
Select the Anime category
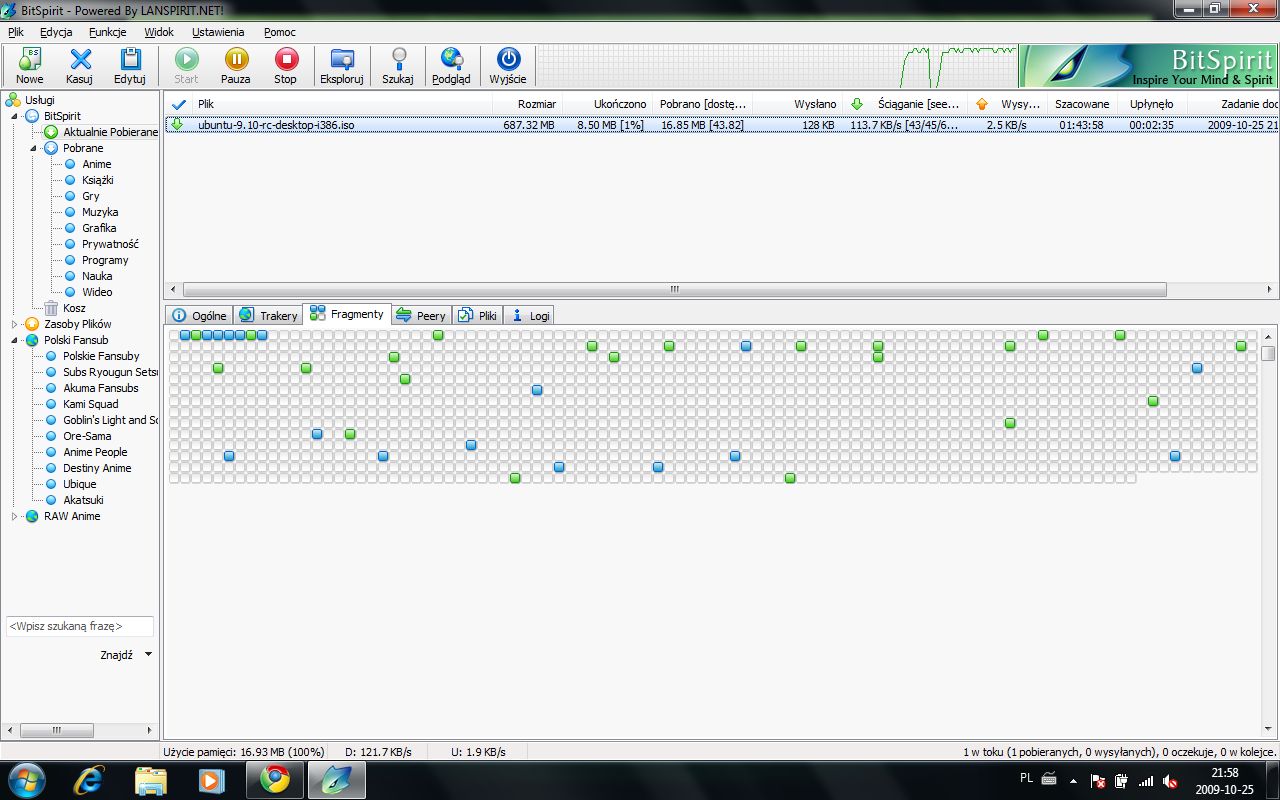(x=97, y=164)
